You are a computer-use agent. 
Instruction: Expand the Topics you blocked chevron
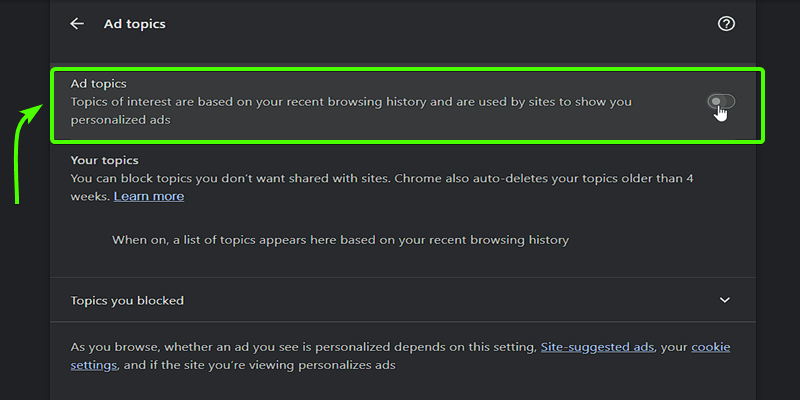pos(725,300)
